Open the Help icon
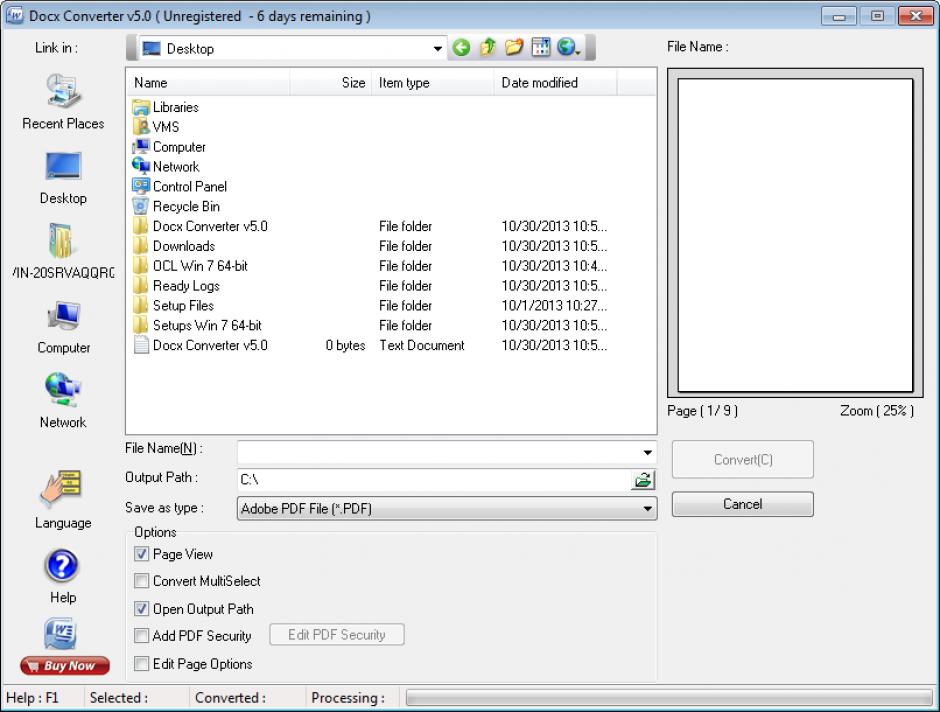This screenshot has width=940, height=712. 62,576
